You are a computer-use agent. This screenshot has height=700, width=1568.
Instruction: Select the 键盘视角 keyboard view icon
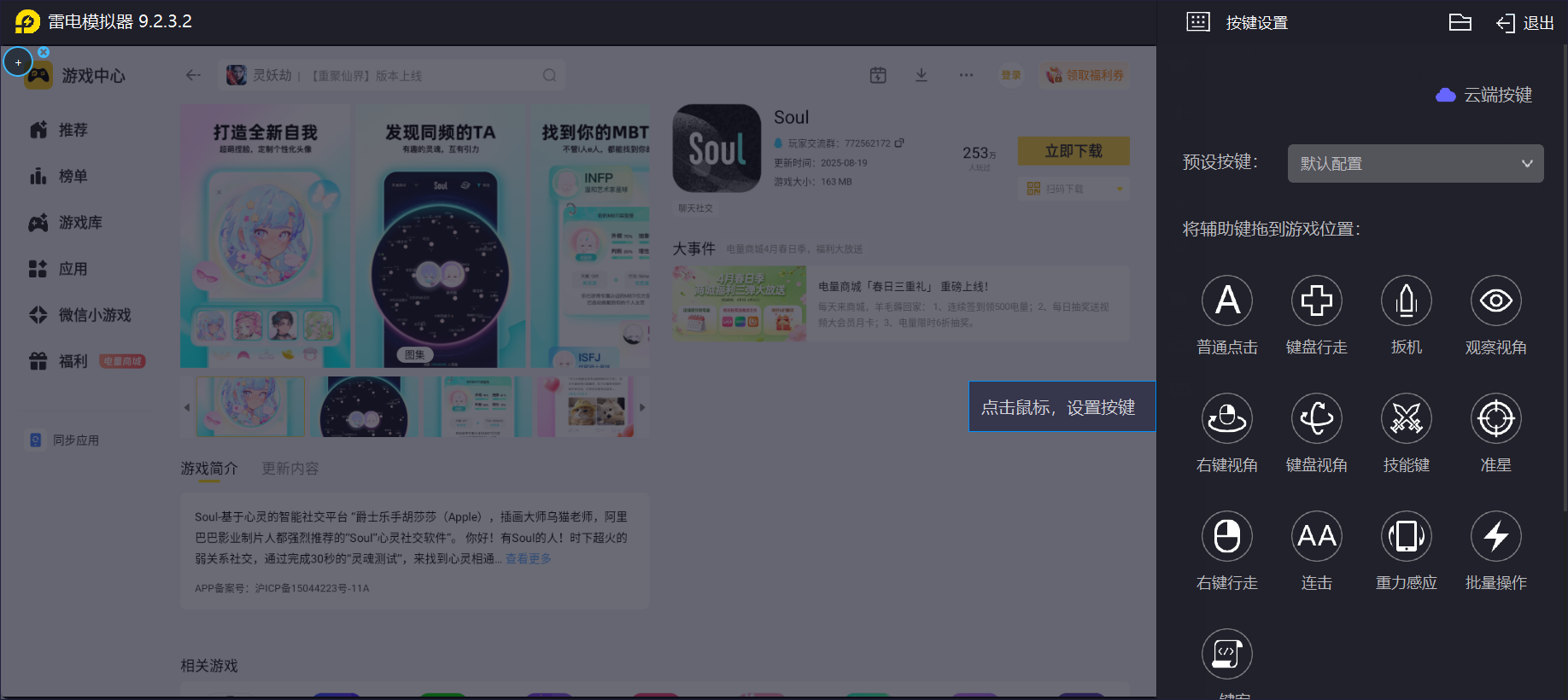pos(1317,418)
